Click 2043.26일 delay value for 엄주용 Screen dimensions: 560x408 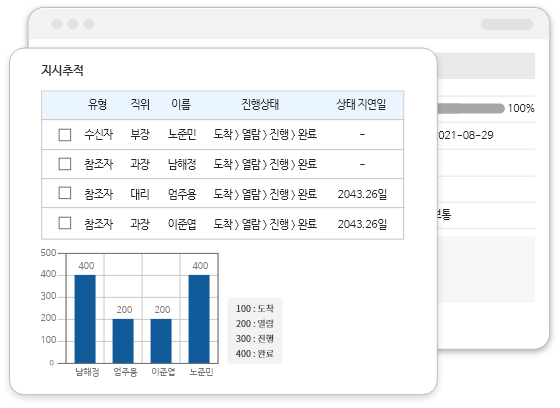[x=362, y=194]
